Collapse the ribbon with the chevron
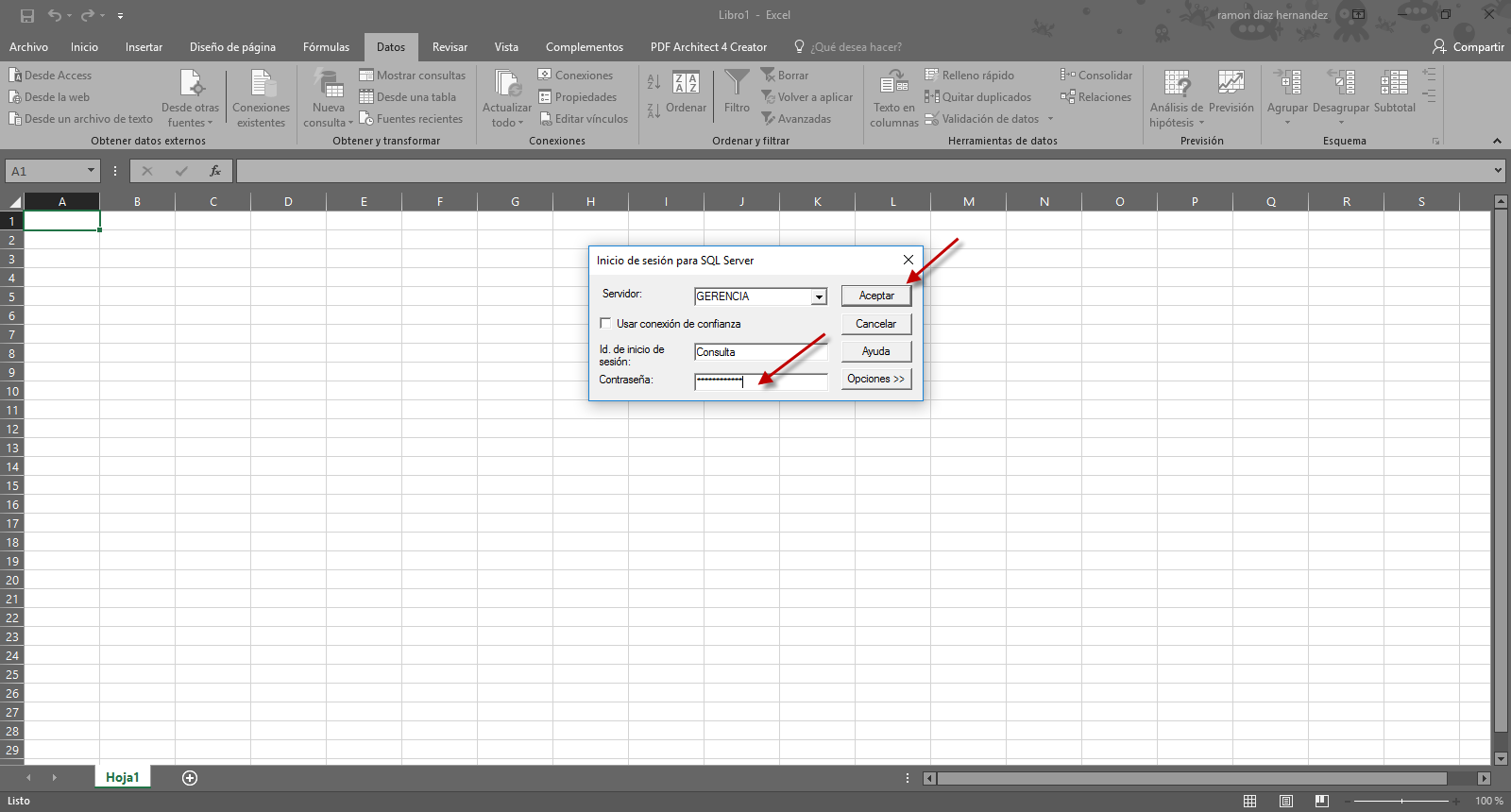Viewport: 1511px width, 812px height. click(x=1497, y=141)
